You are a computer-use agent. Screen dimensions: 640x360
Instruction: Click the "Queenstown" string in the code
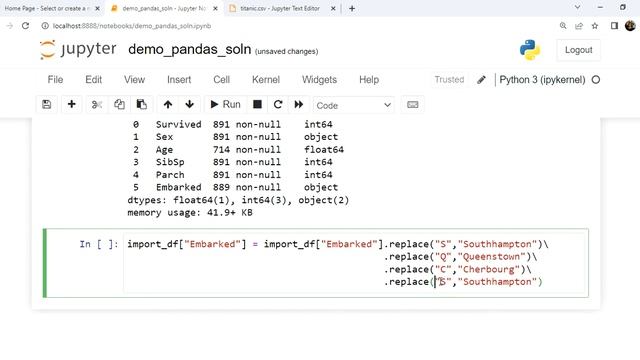pyautogui.click(x=492, y=257)
